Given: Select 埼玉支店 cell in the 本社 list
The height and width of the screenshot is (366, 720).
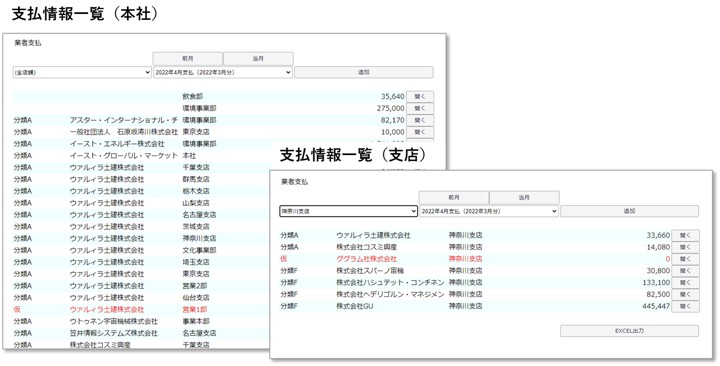Looking at the screenshot, I should (x=196, y=263).
